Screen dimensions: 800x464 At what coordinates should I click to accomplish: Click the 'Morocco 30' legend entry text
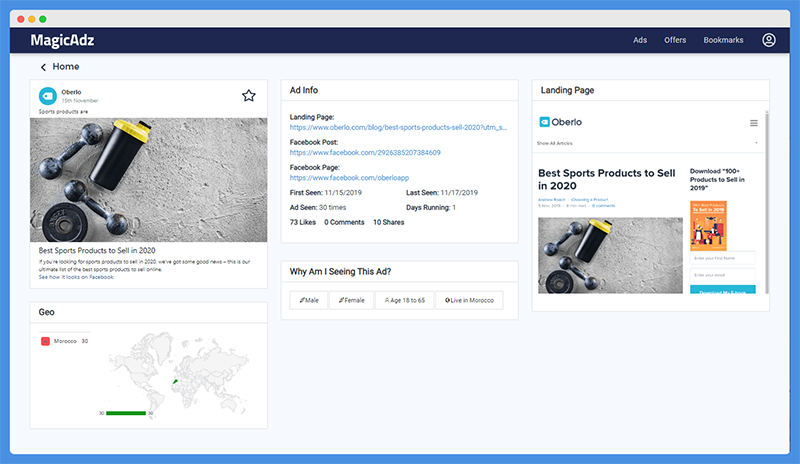click(x=71, y=341)
